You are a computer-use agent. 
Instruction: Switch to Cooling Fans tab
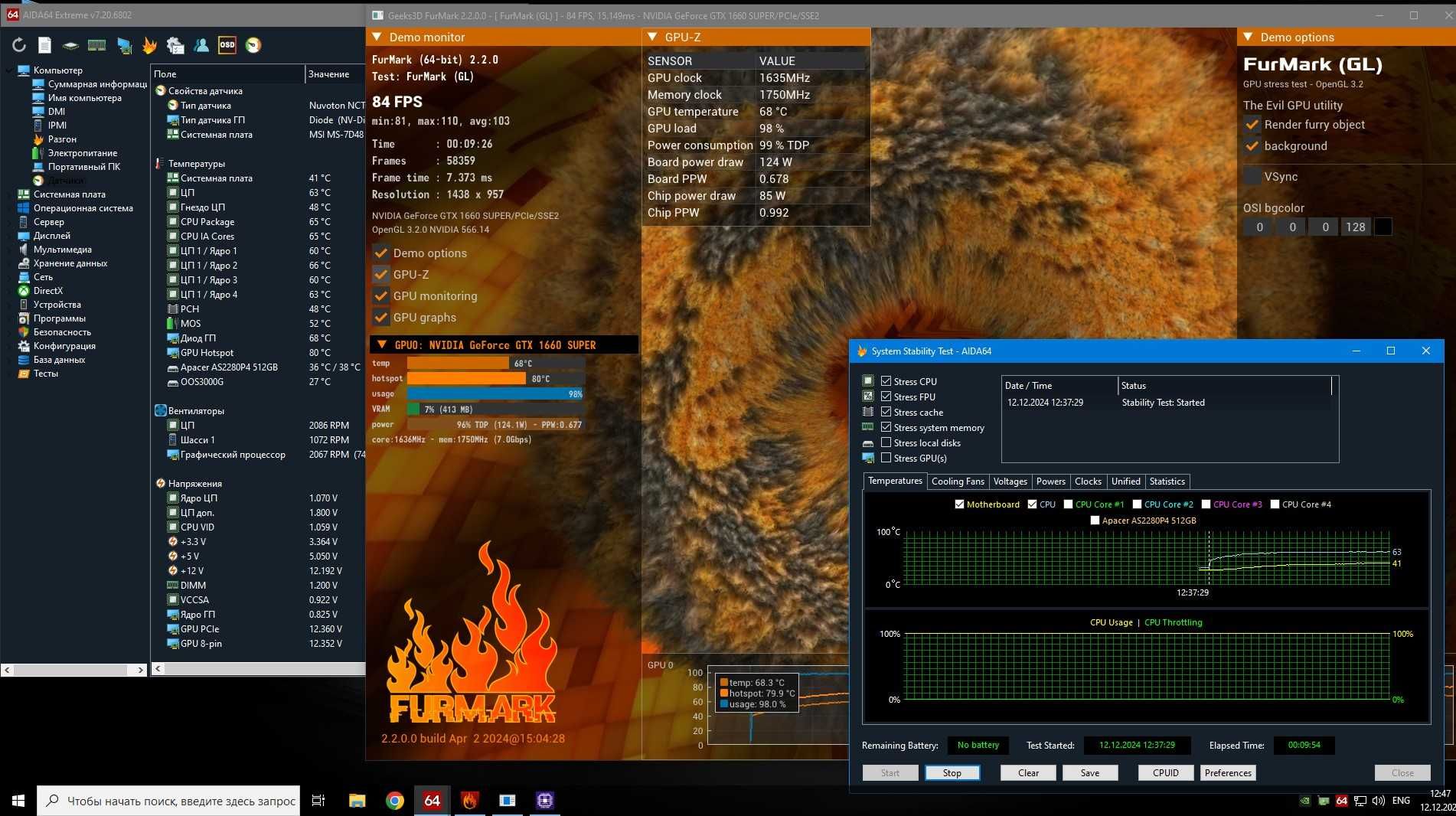point(958,481)
